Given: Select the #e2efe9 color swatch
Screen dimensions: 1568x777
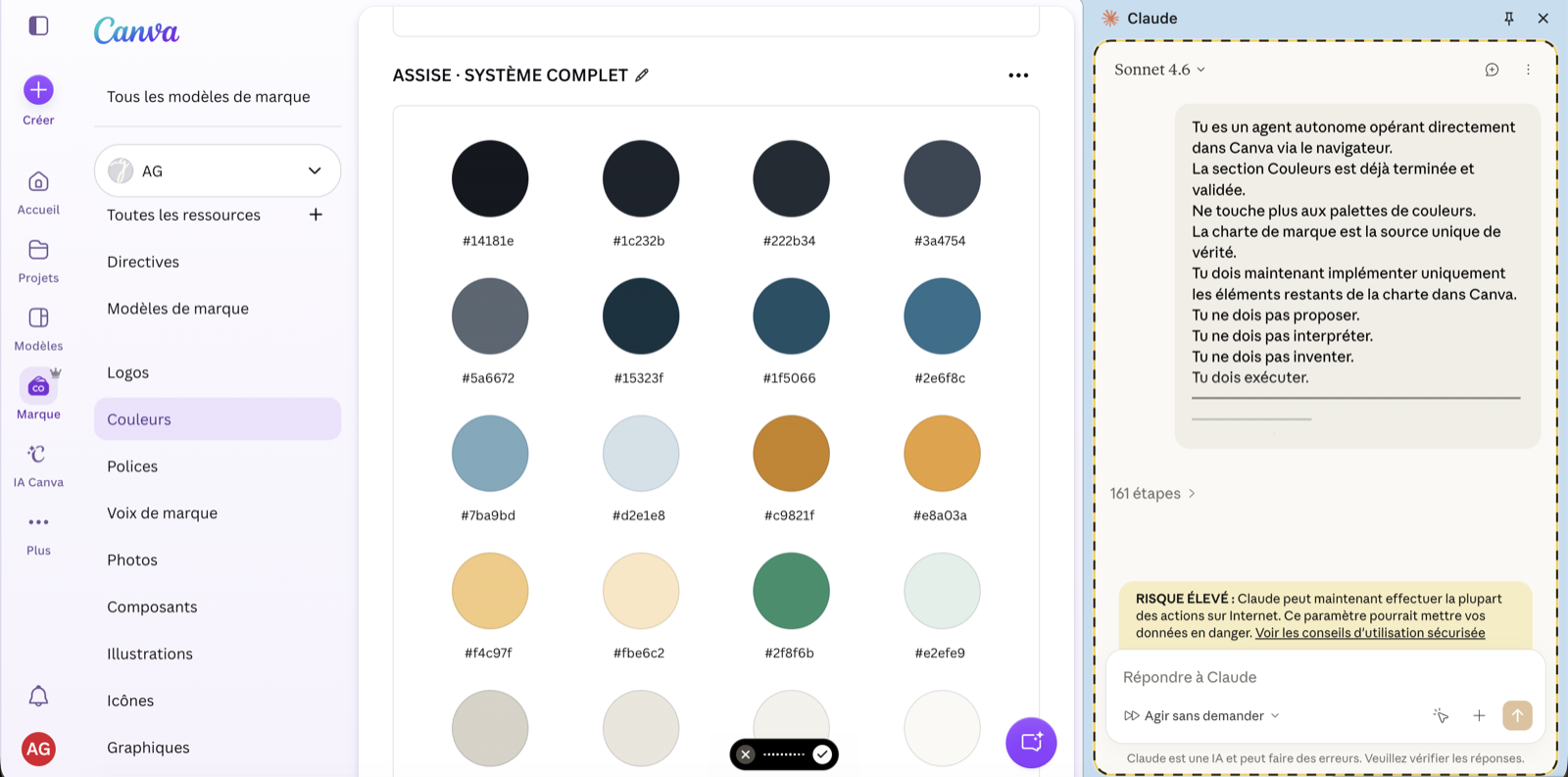Looking at the screenshot, I should point(942,591).
